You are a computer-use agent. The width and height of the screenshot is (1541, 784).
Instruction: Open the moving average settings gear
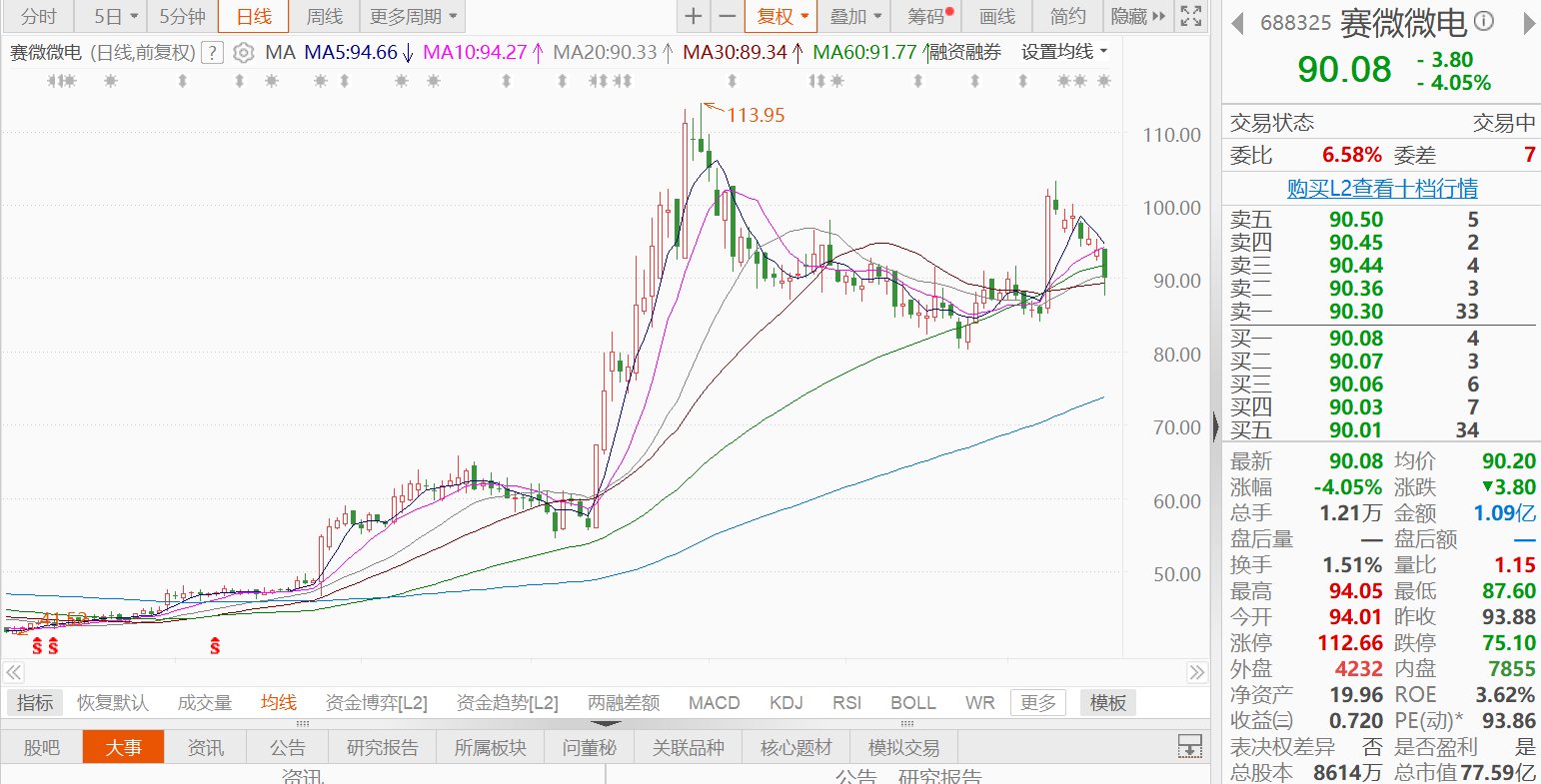243,53
